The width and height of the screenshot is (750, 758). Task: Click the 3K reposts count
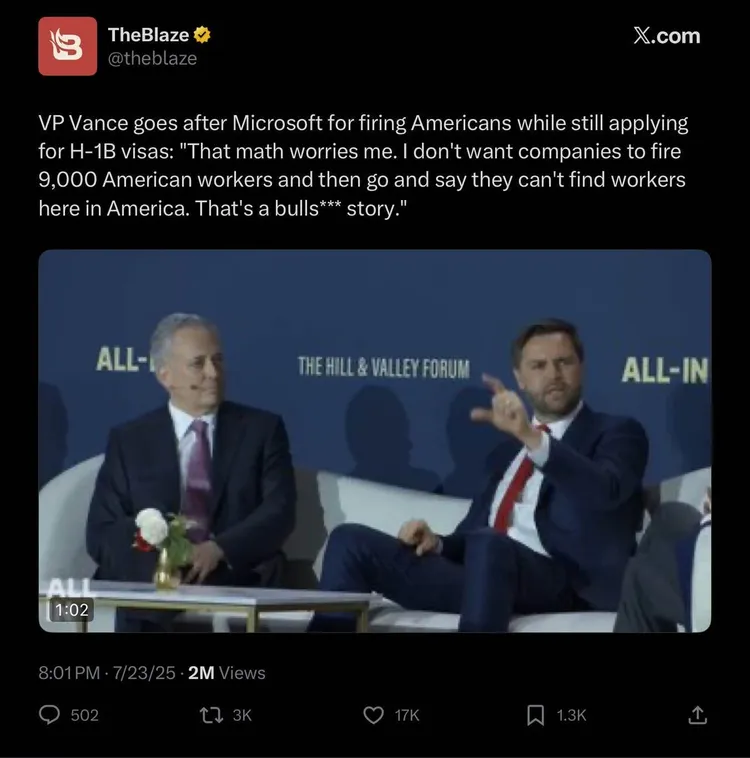pos(242,715)
